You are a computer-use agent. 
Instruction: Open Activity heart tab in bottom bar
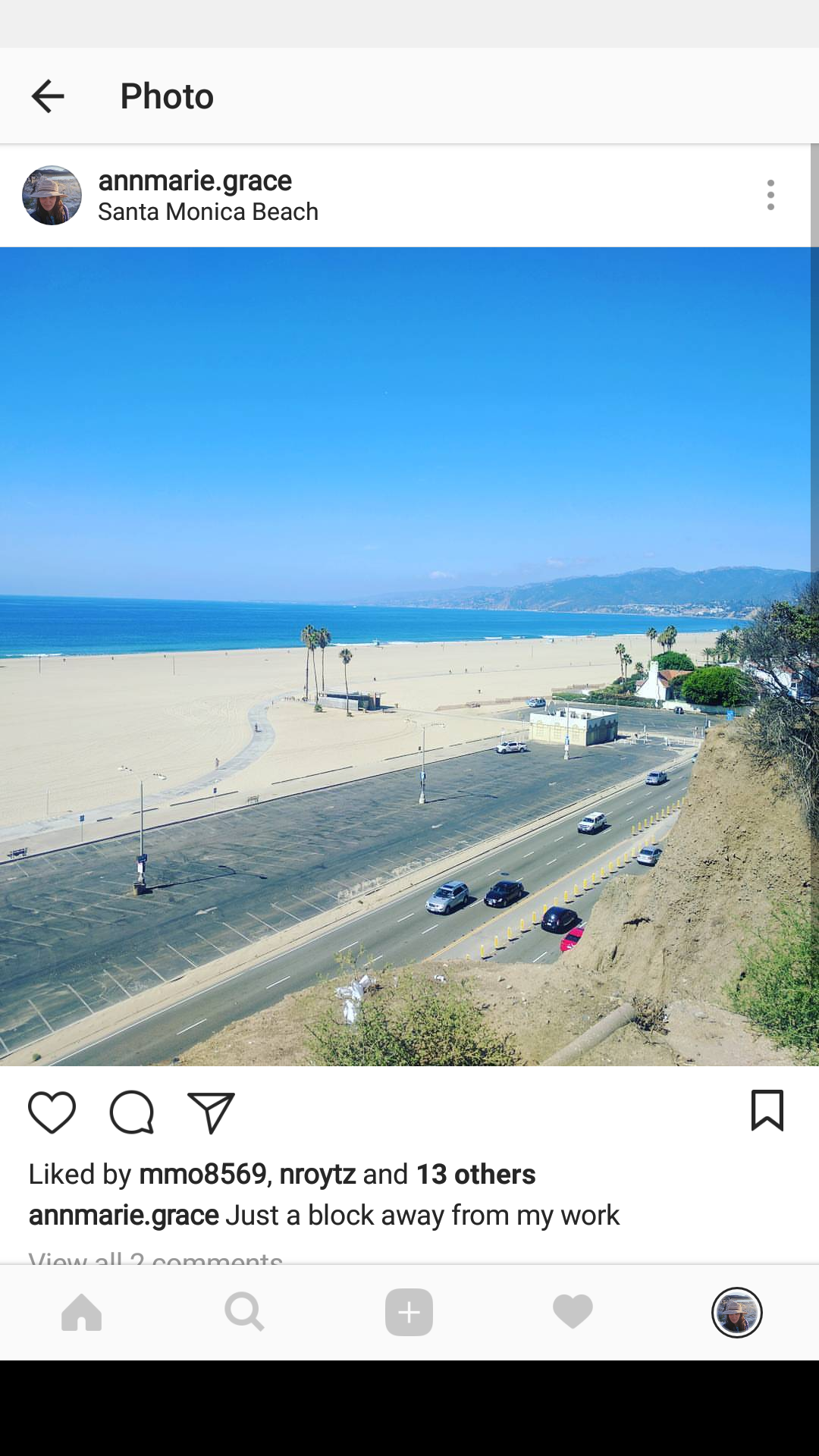pyautogui.click(x=573, y=1312)
